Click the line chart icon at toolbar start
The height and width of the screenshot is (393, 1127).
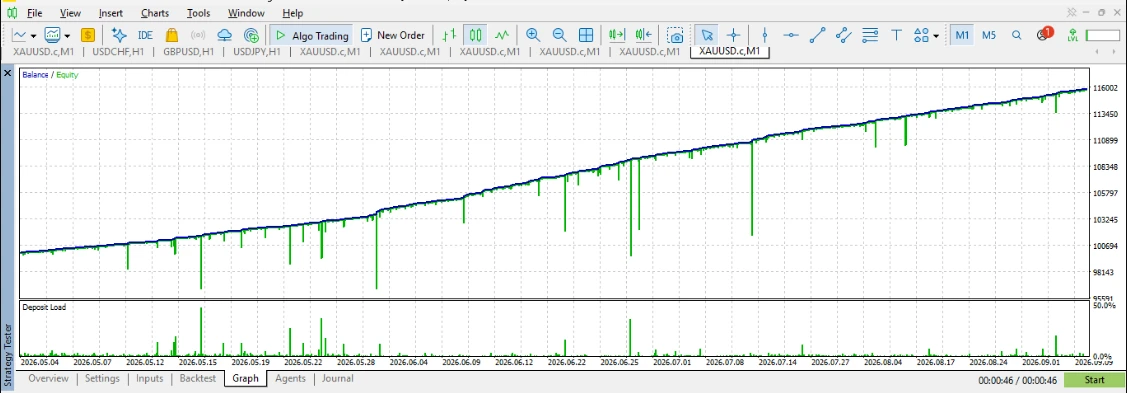[x=19, y=34]
